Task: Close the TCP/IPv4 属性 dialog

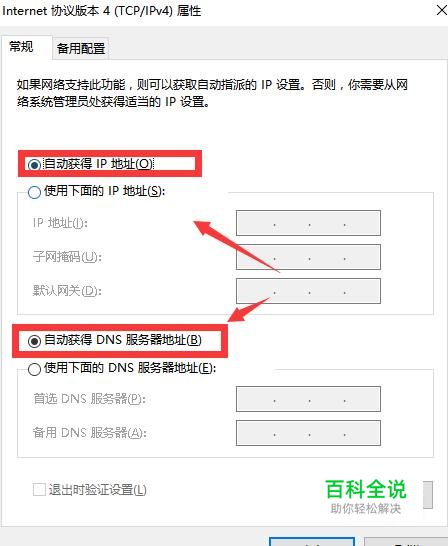Action: pos(441,10)
